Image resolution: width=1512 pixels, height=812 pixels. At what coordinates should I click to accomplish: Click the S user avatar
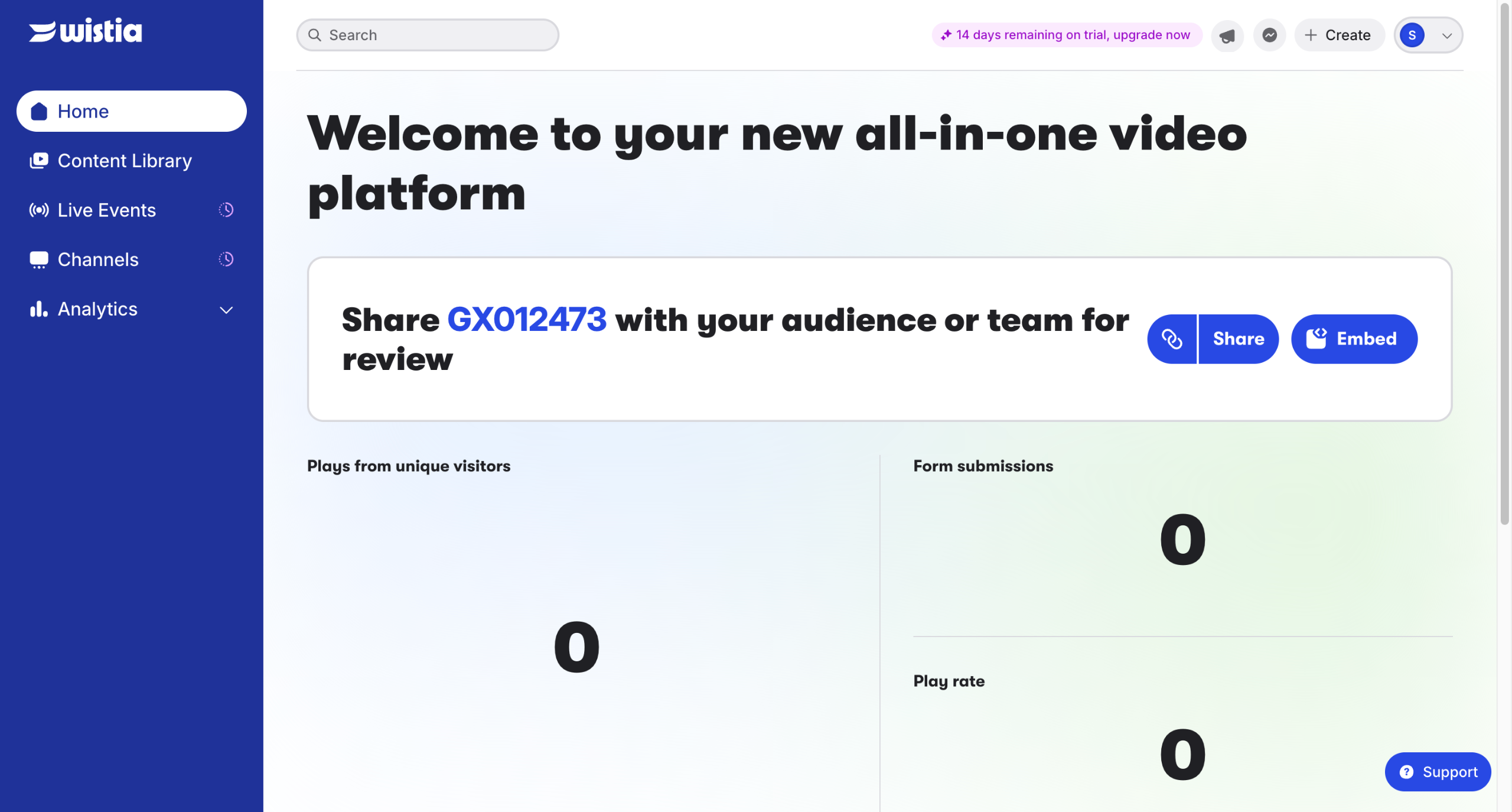1412,35
